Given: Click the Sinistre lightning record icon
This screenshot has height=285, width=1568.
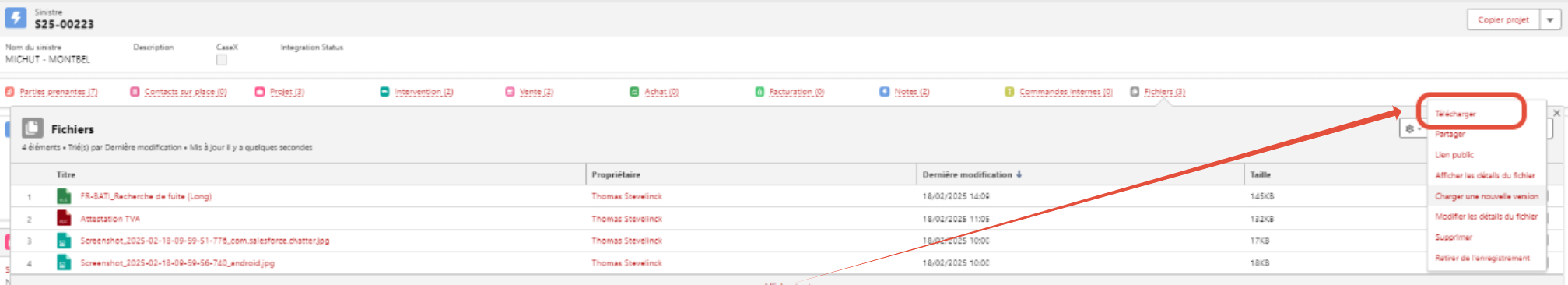Looking at the screenshot, I should [16, 17].
